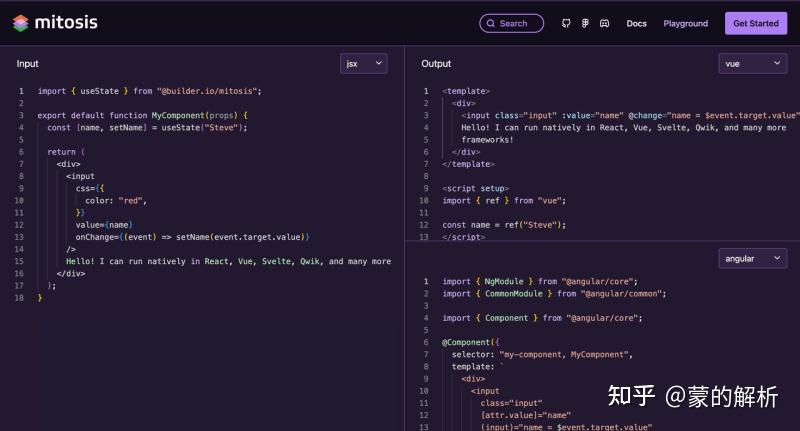800x431 pixels.
Task: Open the jsx input language dropdown
Action: (x=363, y=64)
